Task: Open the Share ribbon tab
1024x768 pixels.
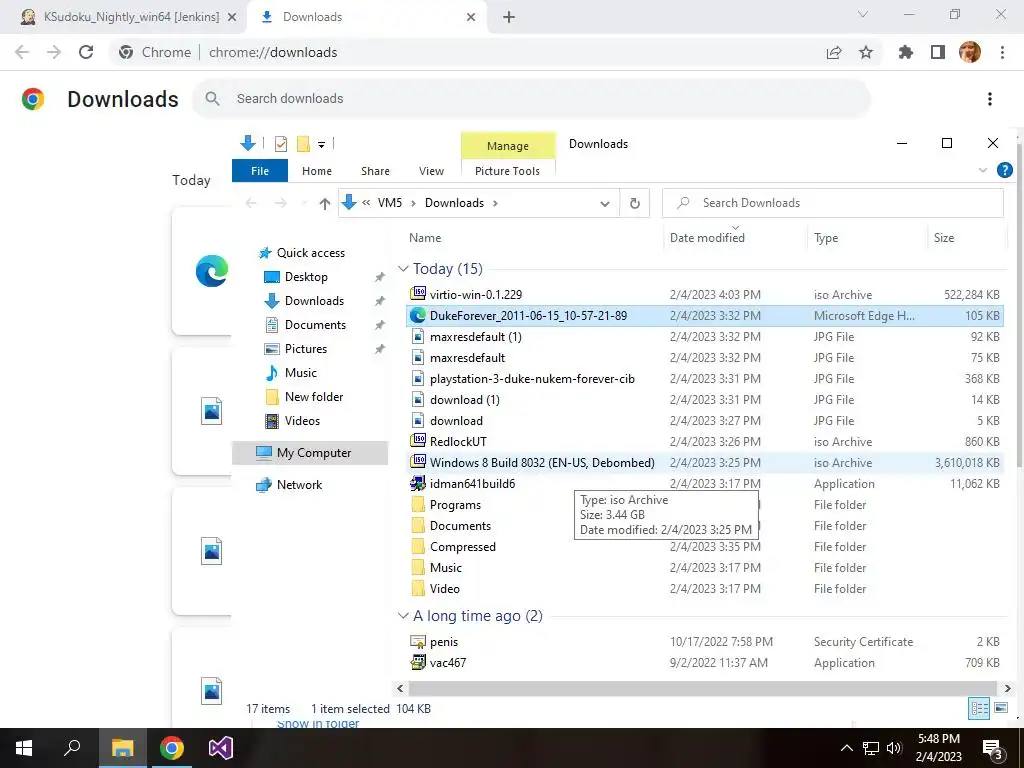Action: [376, 170]
